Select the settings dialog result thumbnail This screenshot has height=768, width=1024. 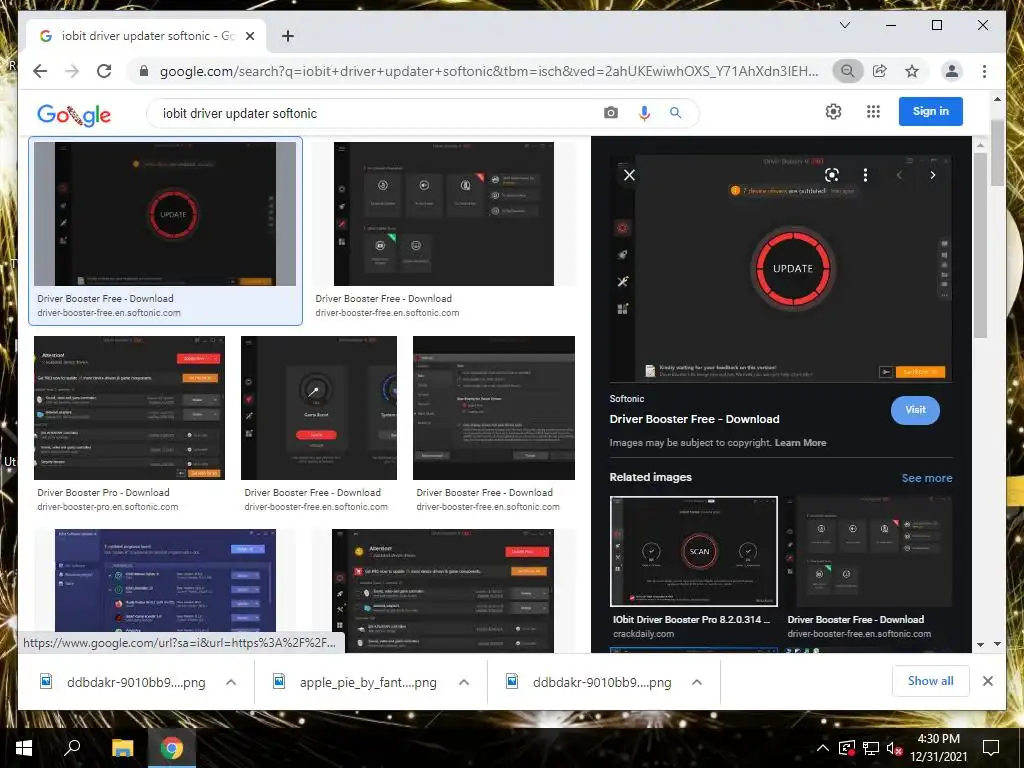coord(494,408)
